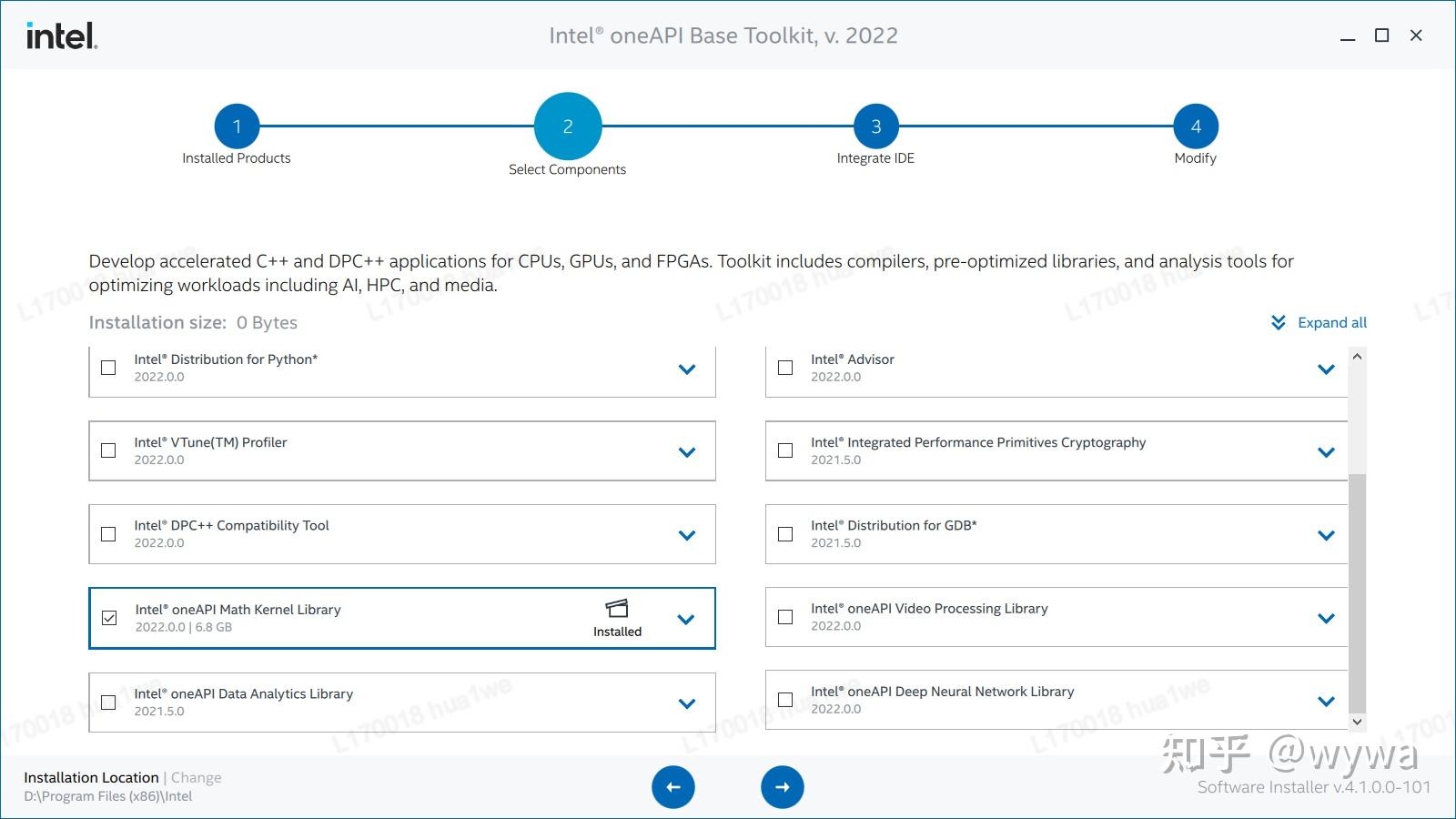Go to step 3 Integrate IDE circle

tap(875, 126)
